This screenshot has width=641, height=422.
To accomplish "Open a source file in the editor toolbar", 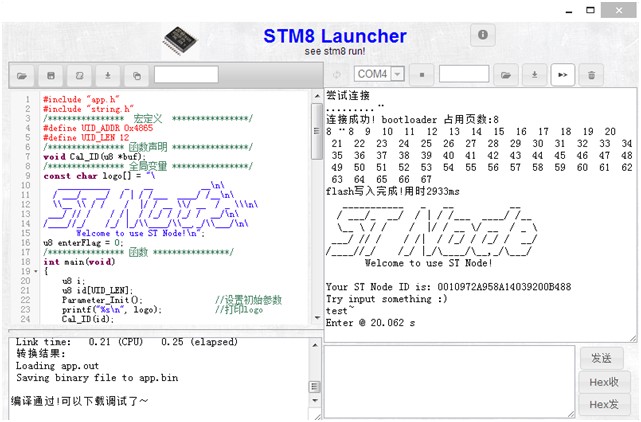I will coord(22,76).
